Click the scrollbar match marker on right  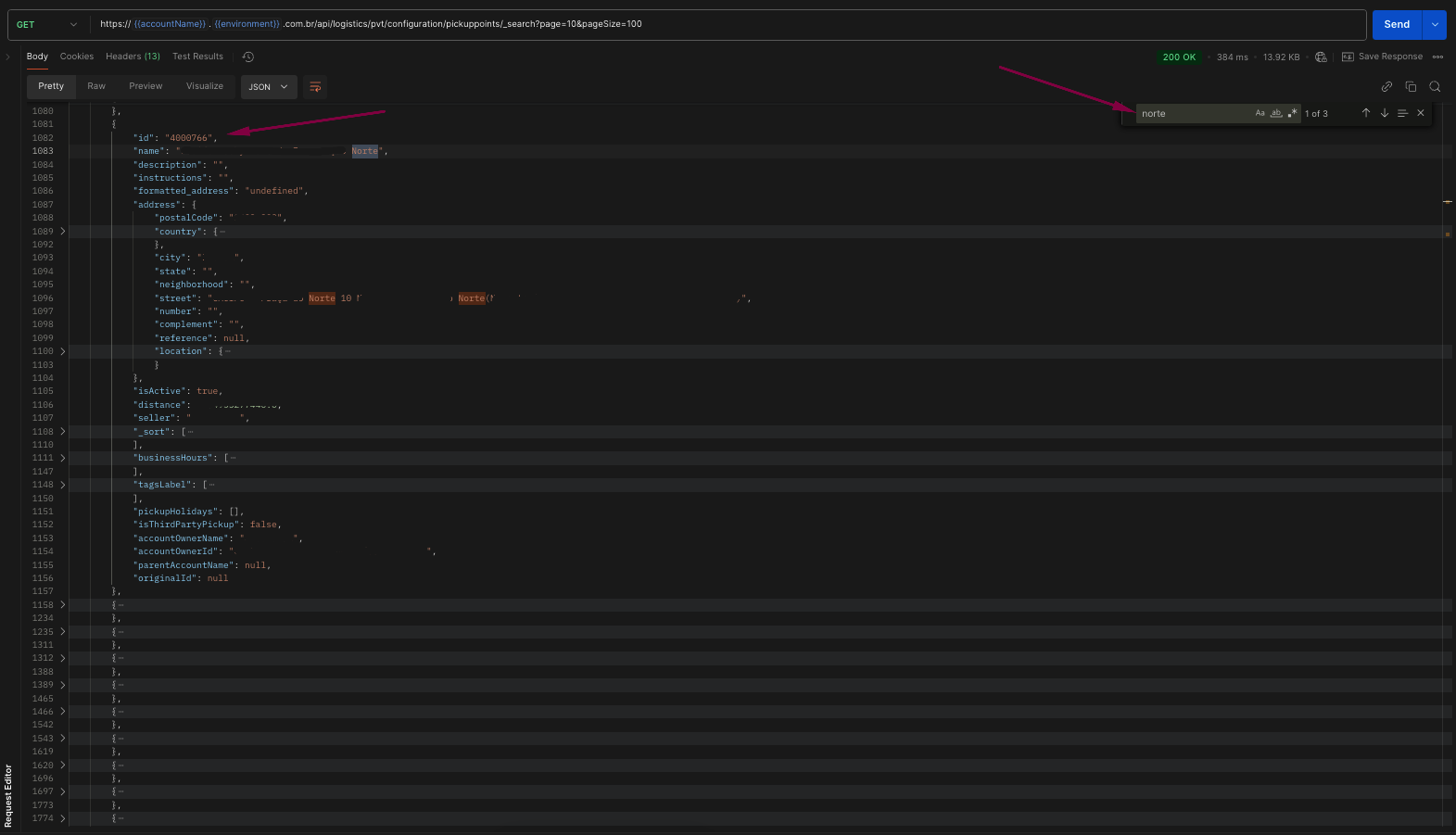(x=1447, y=202)
